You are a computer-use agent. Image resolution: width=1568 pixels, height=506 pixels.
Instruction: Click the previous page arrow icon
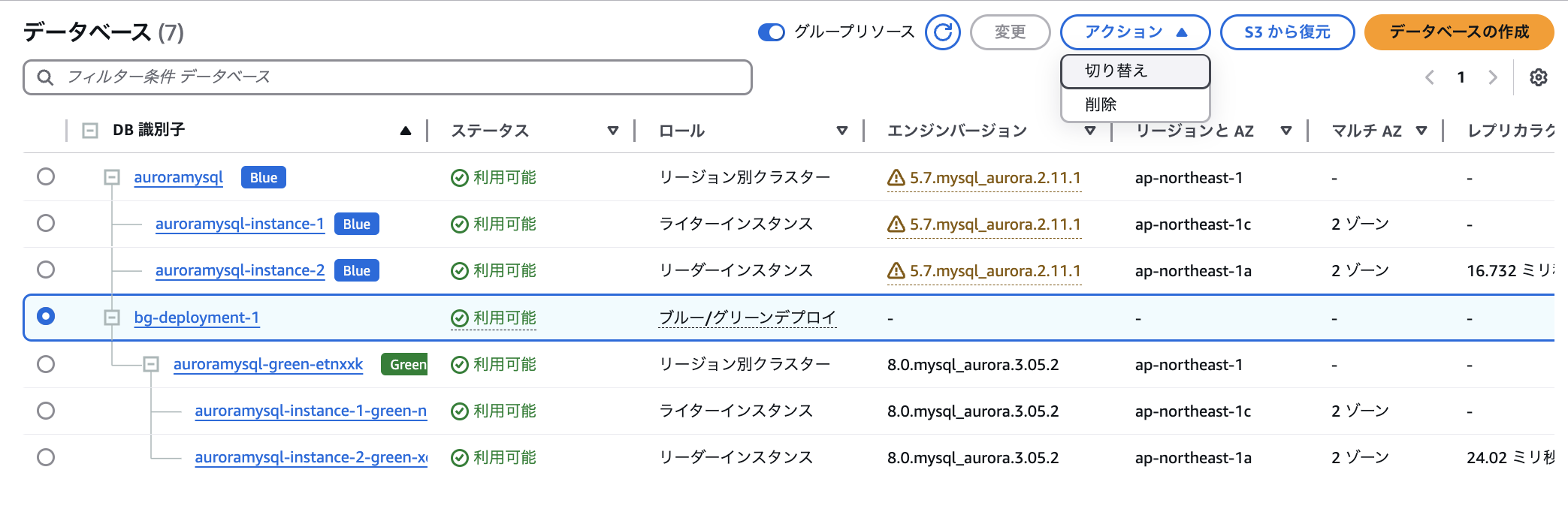(x=1430, y=77)
